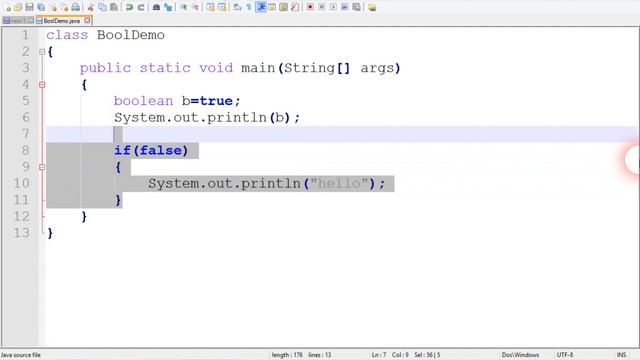Image resolution: width=640 pixels, height=360 pixels.
Task: Click the closing brace on line 12
Action: pos(84,216)
